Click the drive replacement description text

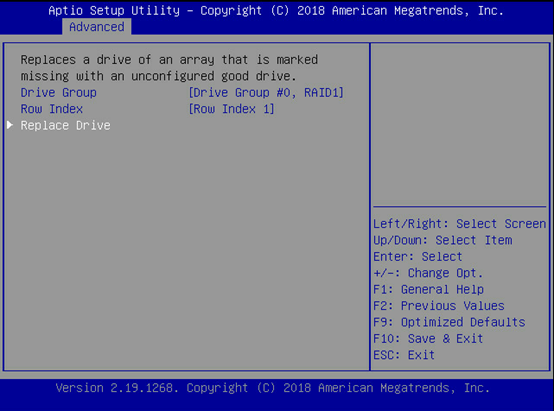coord(169,67)
